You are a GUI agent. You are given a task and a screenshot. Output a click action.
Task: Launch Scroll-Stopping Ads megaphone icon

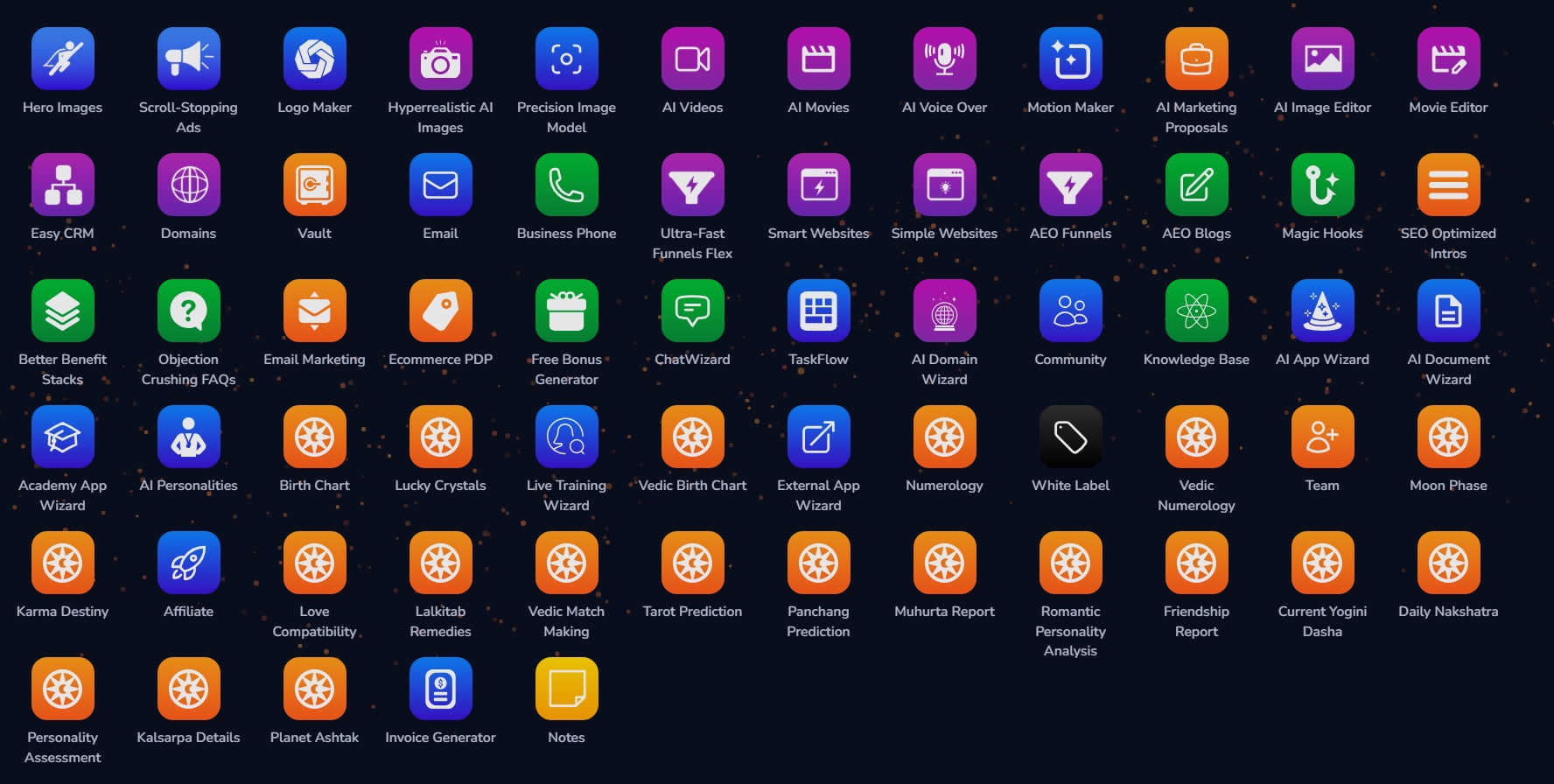[189, 59]
